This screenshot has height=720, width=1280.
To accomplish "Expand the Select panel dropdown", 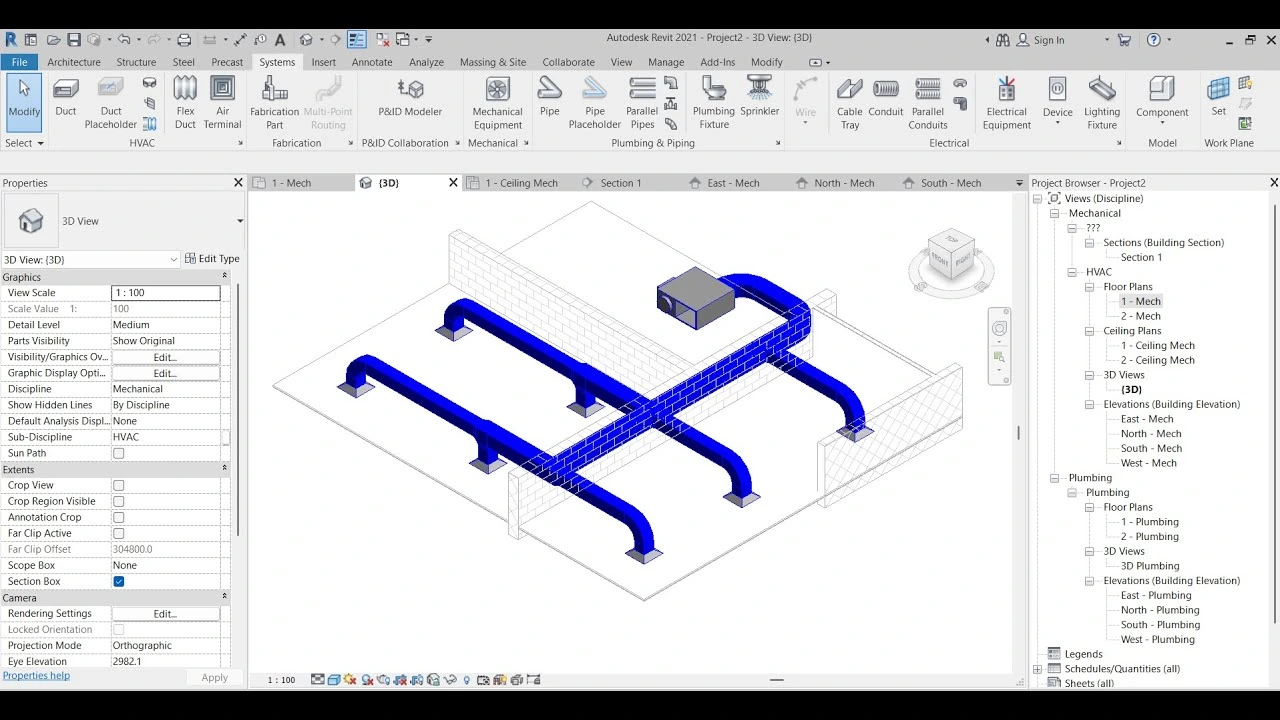I will [x=25, y=143].
